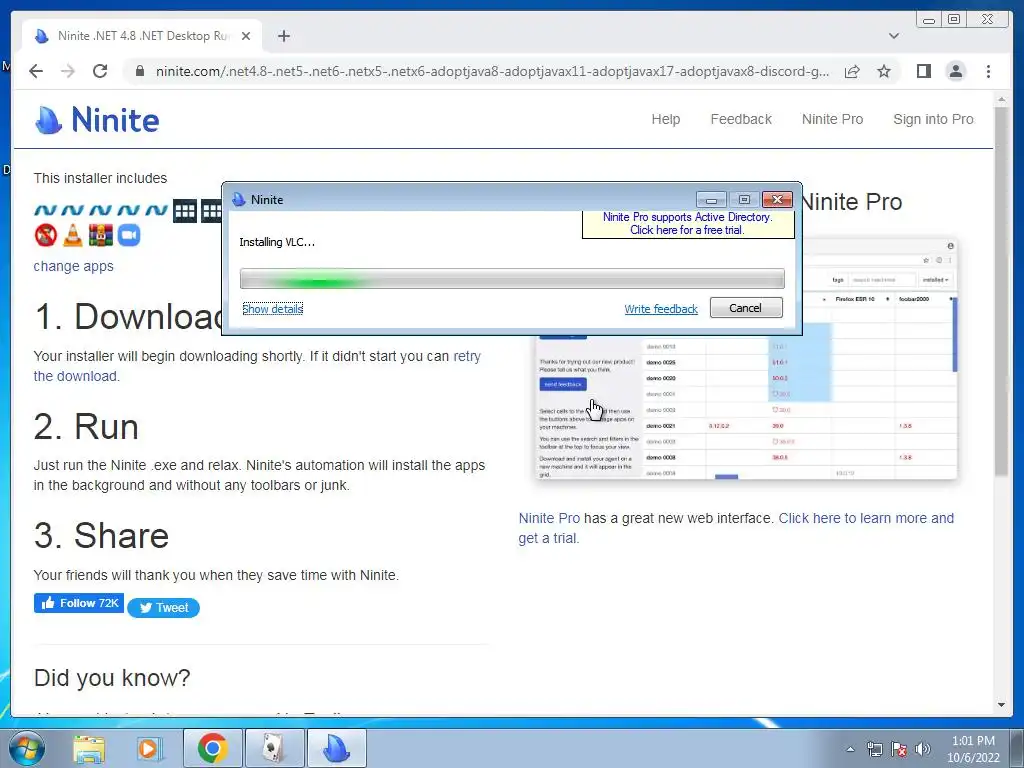Click the taskbar clock showing 1:01 PM
1024x768 pixels.
tap(973, 749)
